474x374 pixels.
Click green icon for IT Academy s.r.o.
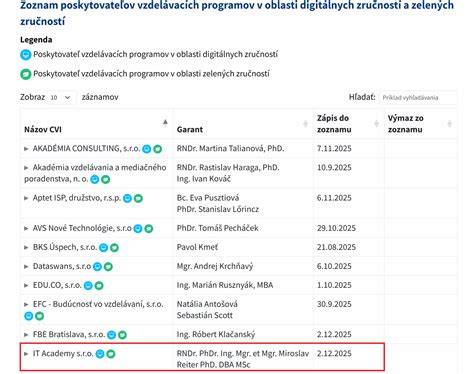[x=111, y=354]
